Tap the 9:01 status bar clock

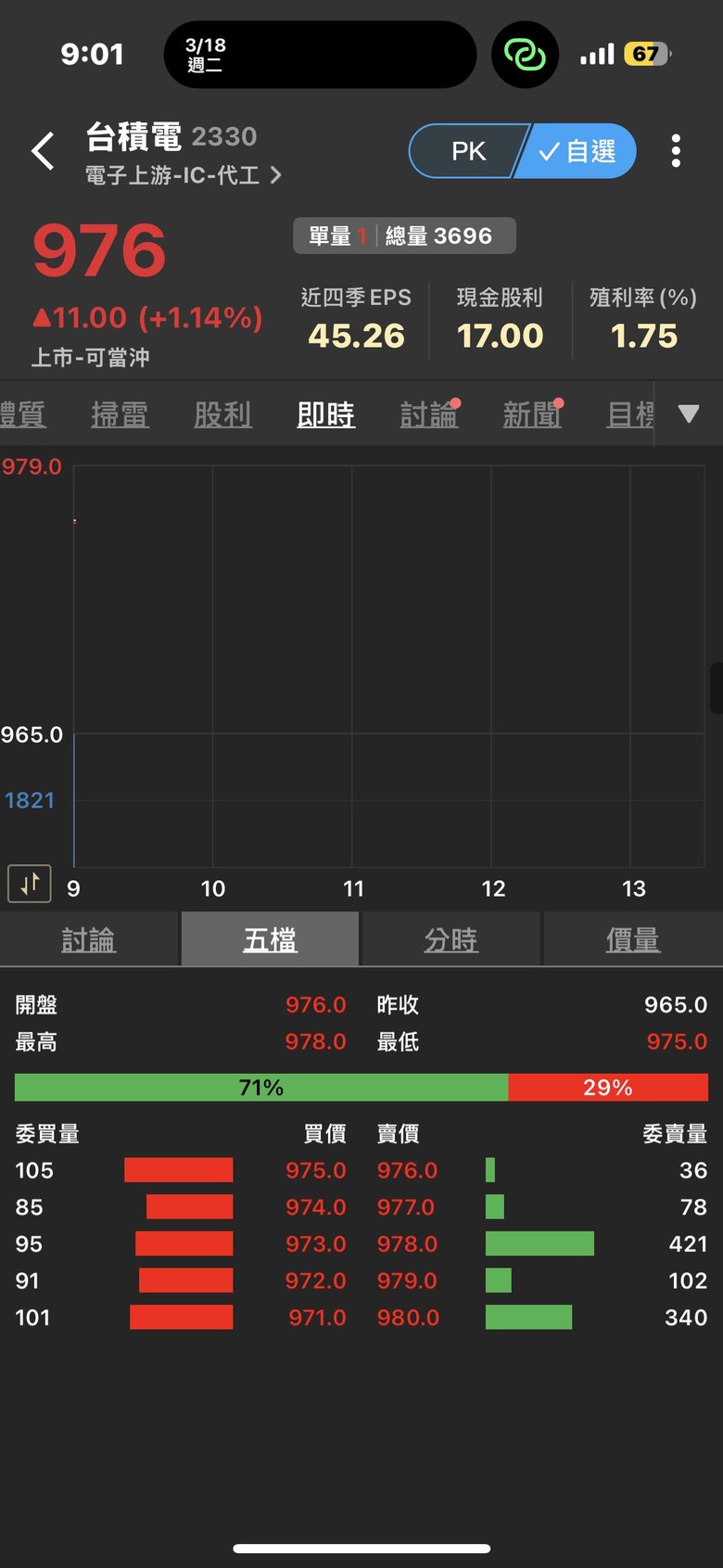tap(92, 54)
